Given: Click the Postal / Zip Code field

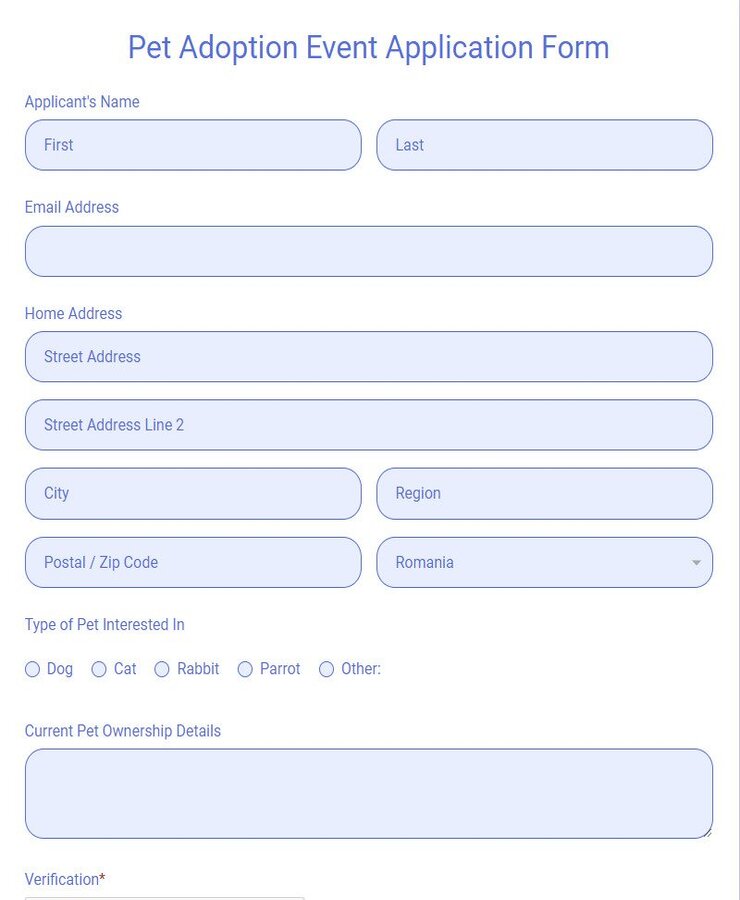Looking at the screenshot, I should click(x=192, y=562).
